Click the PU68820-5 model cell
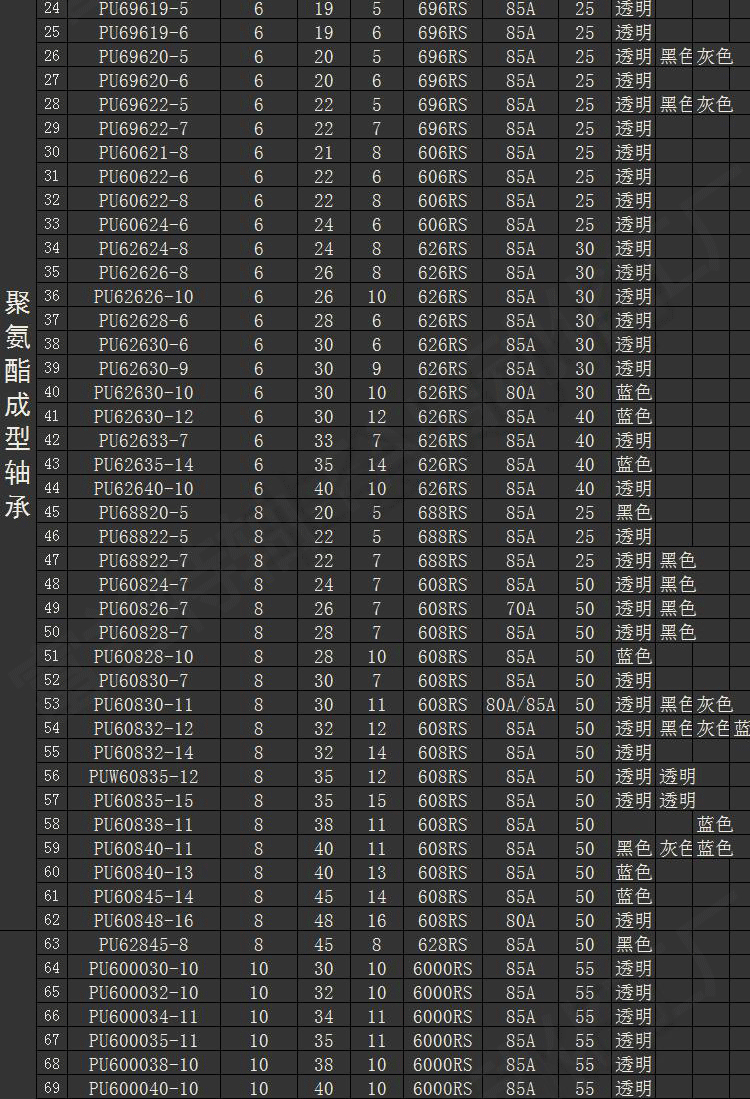750x1099 pixels. [x=143, y=513]
